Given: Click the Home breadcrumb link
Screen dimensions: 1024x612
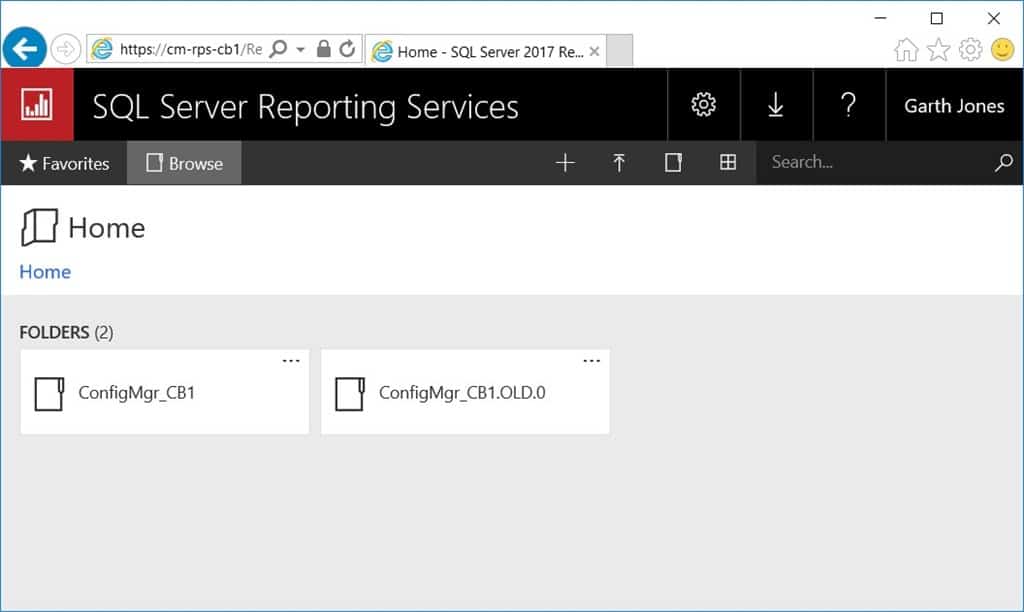Looking at the screenshot, I should click(x=45, y=272).
